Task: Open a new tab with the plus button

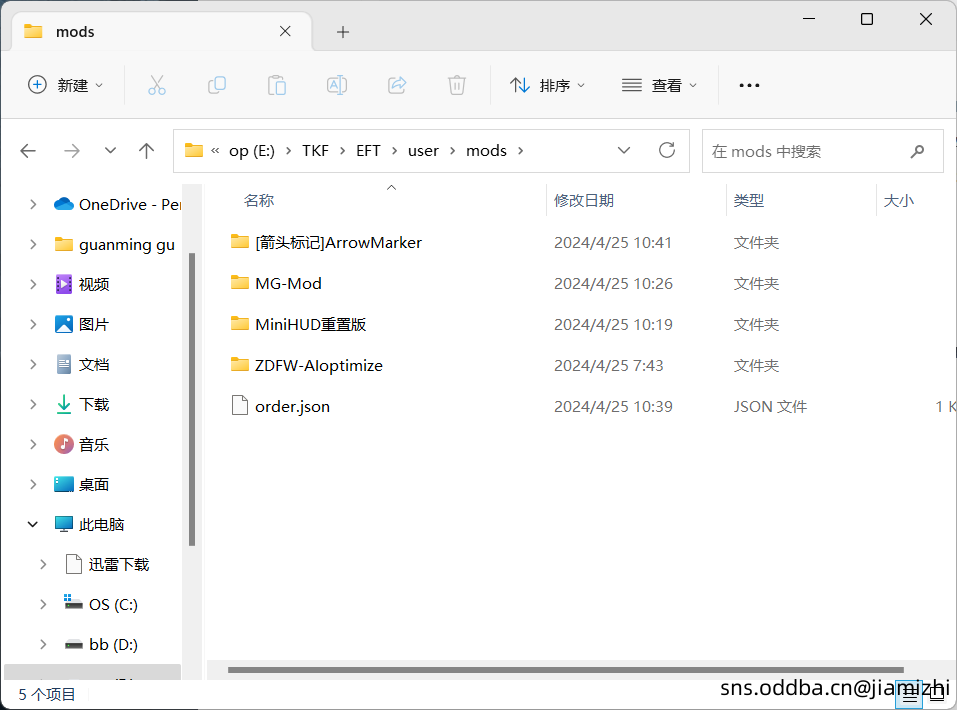Action: pyautogui.click(x=343, y=31)
